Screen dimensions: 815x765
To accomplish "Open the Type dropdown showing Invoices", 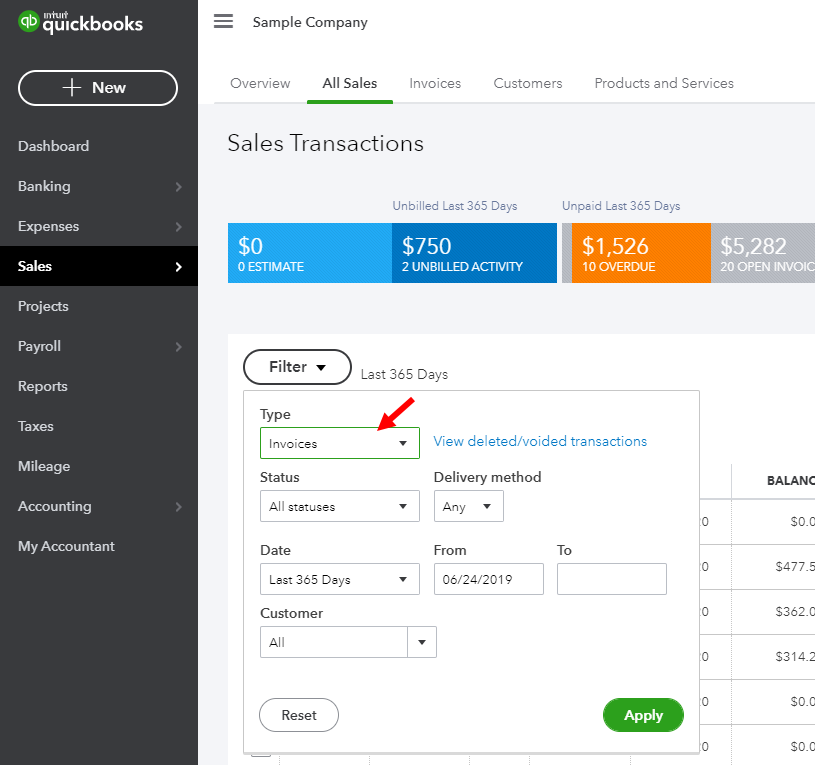I will tap(339, 443).
